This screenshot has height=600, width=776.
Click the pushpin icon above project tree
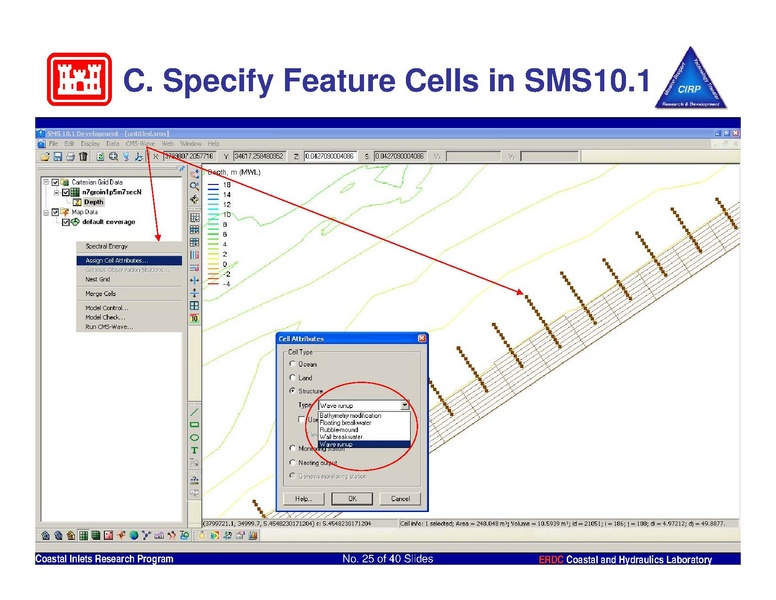click(x=182, y=169)
